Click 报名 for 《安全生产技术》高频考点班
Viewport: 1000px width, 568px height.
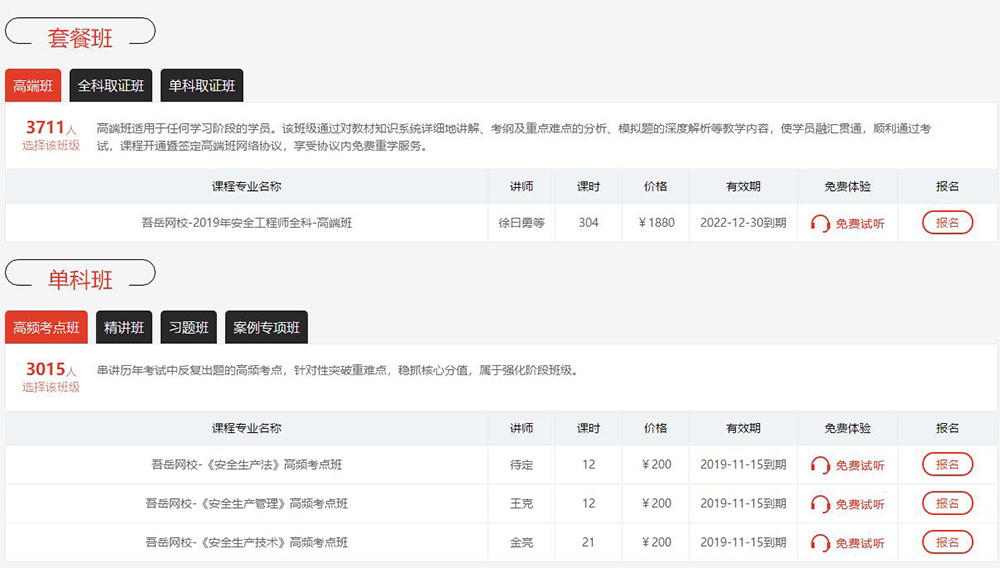click(x=948, y=542)
